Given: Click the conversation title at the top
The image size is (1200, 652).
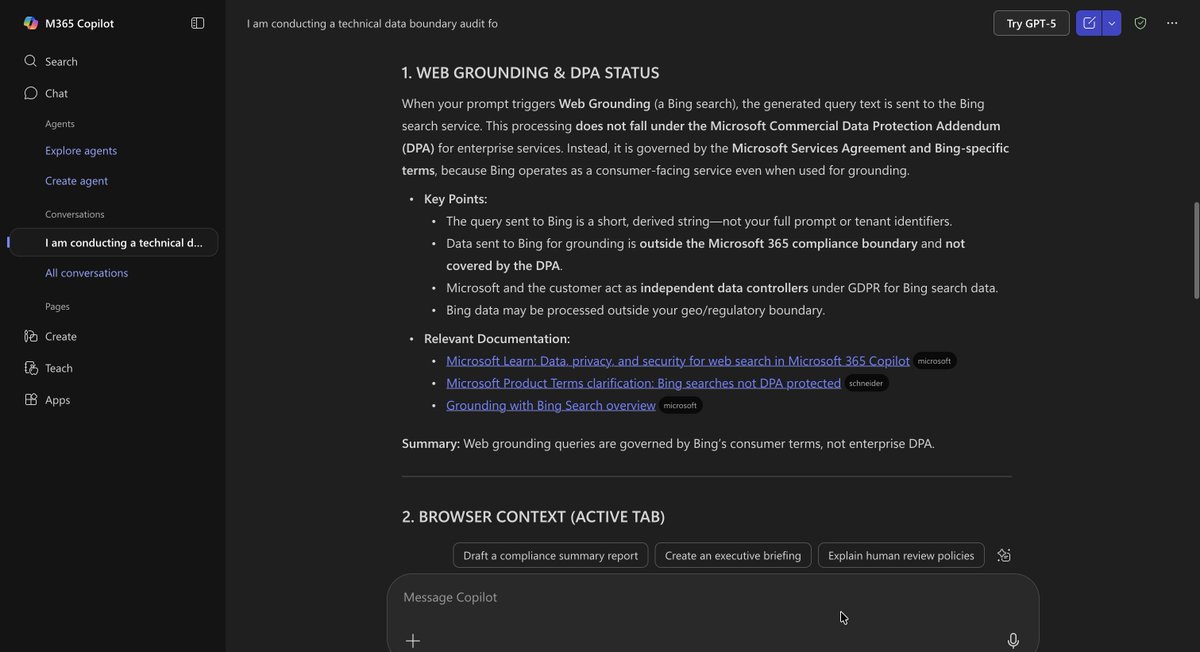Looking at the screenshot, I should (372, 23).
